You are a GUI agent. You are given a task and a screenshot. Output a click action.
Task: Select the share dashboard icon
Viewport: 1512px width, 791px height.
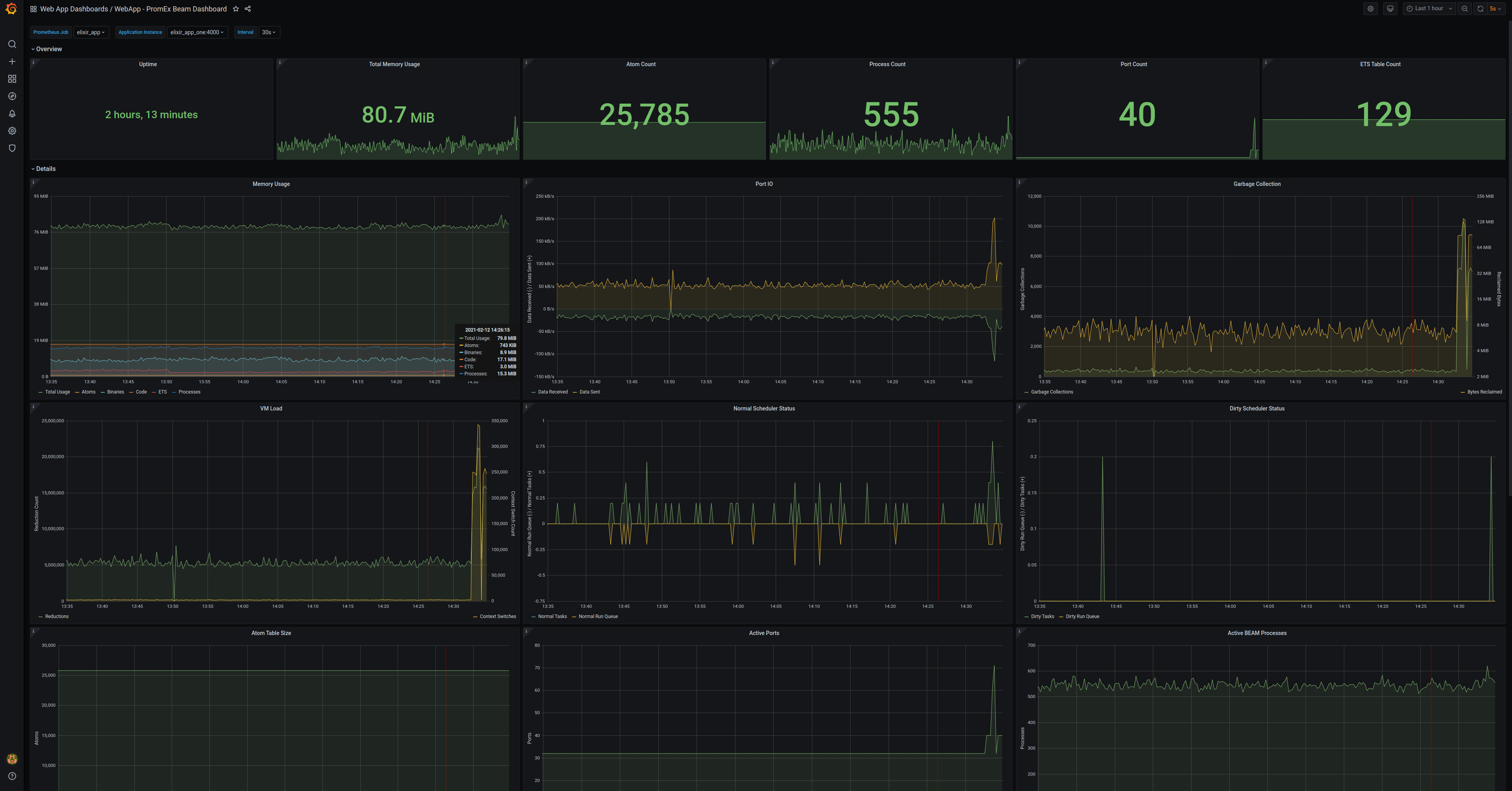[248, 8]
